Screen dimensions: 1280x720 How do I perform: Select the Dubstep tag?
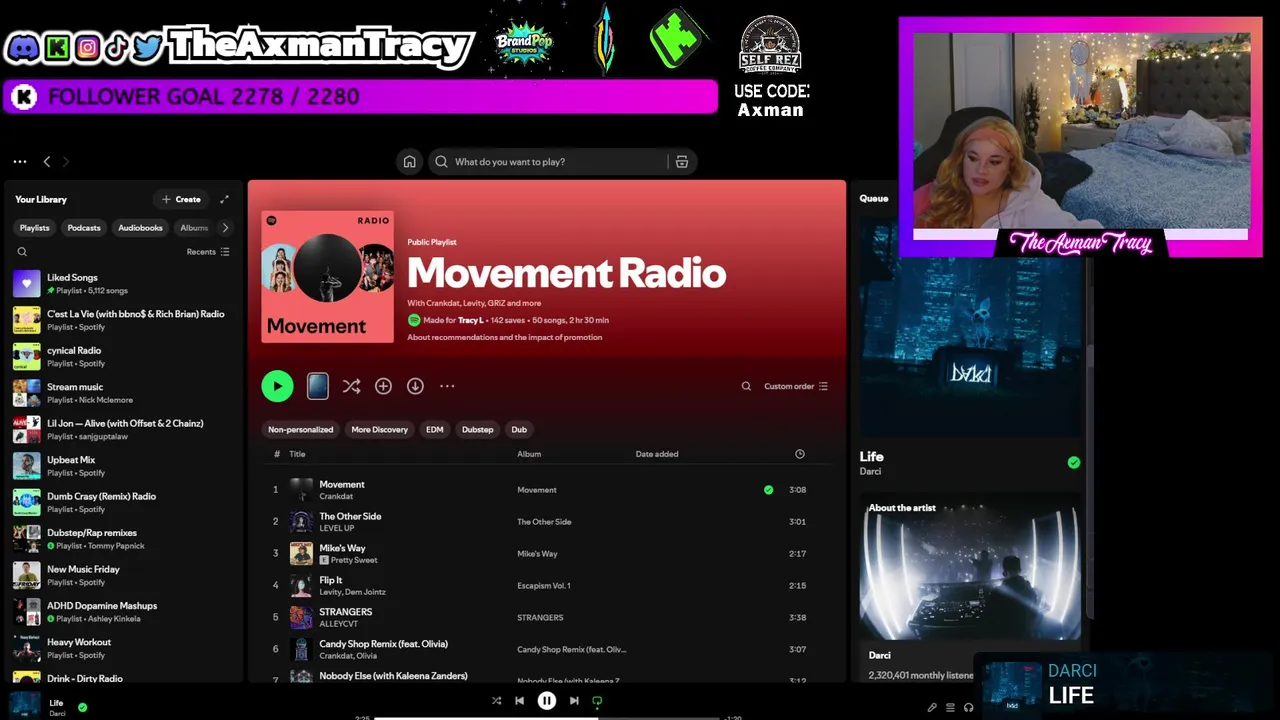pos(477,430)
